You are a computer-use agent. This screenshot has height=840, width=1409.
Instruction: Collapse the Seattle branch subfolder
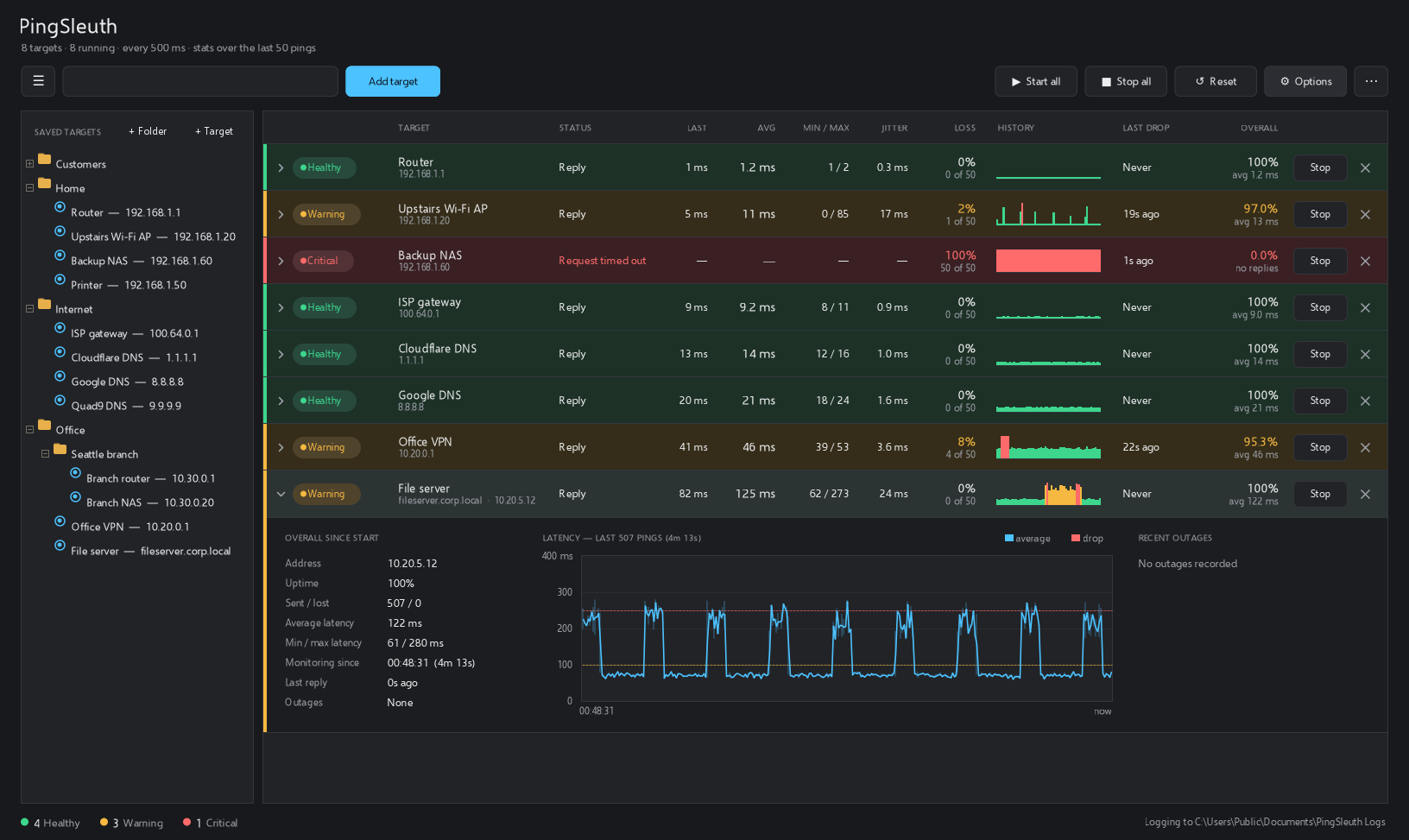45,453
